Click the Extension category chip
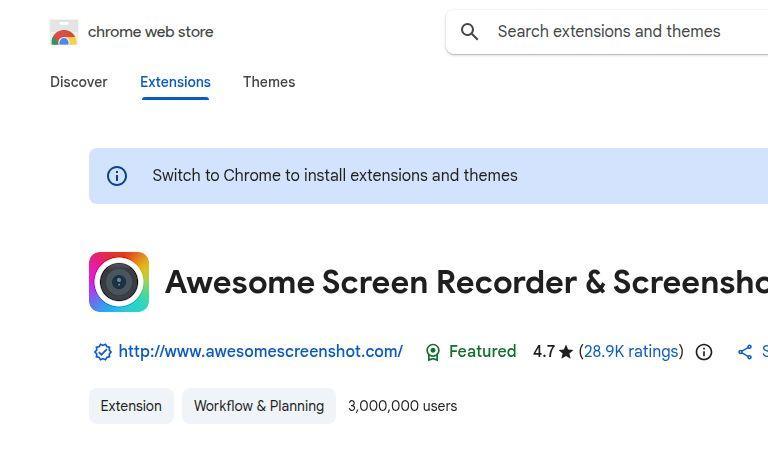The width and height of the screenshot is (768, 470). [131, 406]
